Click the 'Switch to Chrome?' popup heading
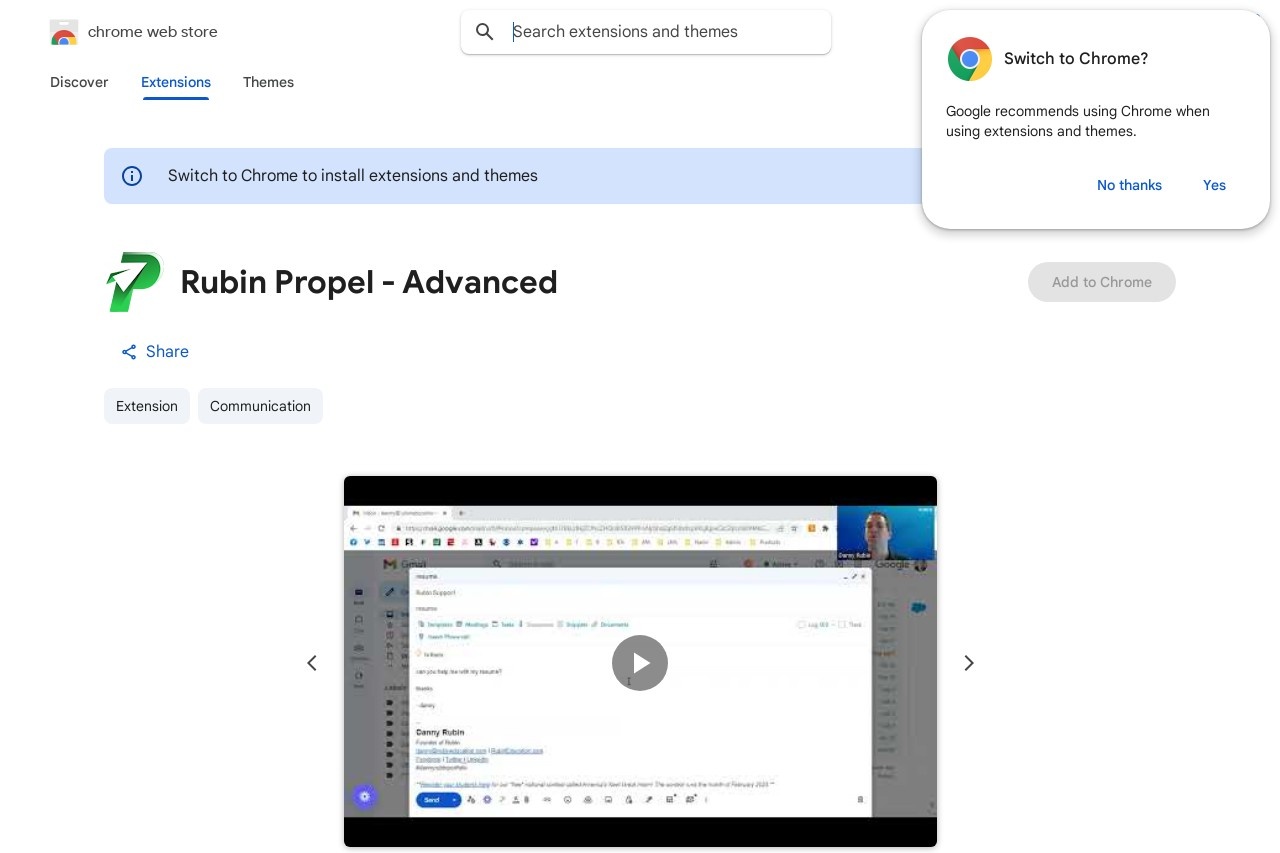 1076,59
